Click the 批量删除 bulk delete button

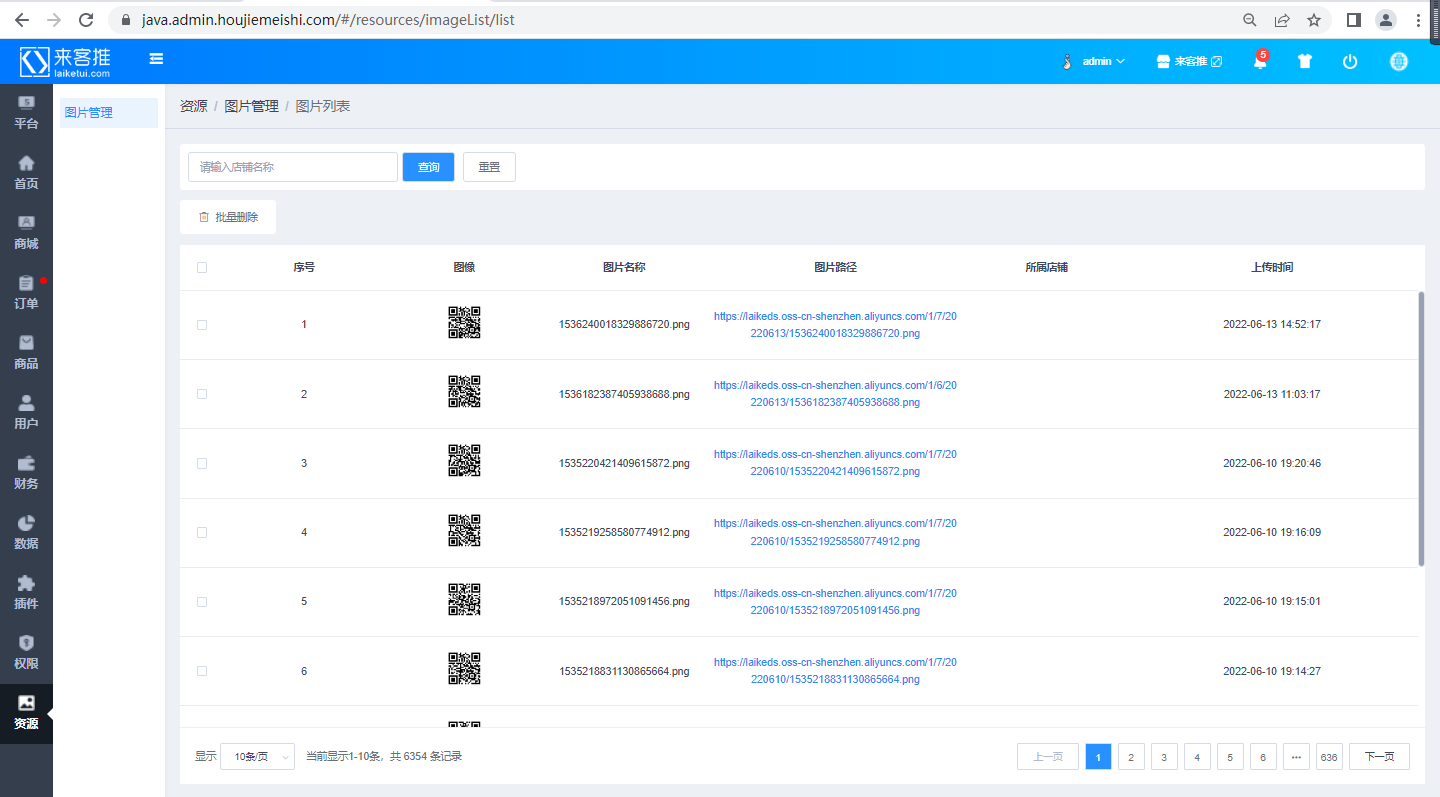pyautogui.click(x=228, y=217)
